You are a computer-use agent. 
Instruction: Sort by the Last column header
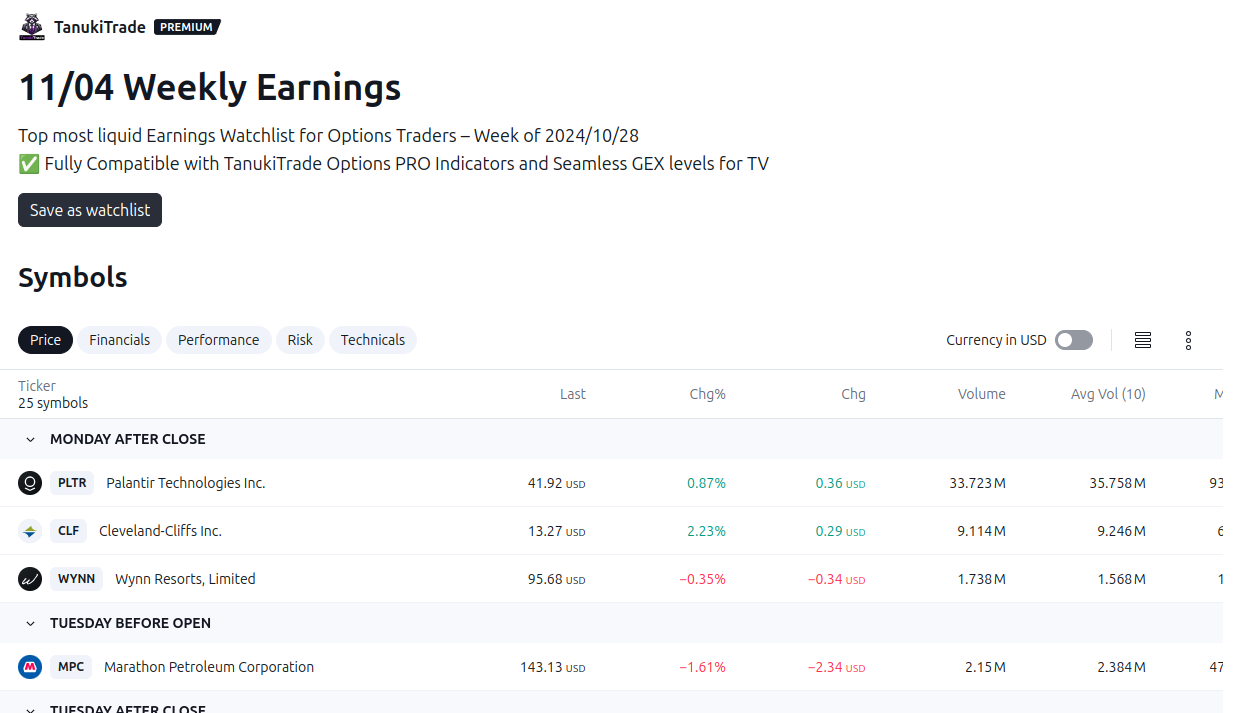(573, 394)
